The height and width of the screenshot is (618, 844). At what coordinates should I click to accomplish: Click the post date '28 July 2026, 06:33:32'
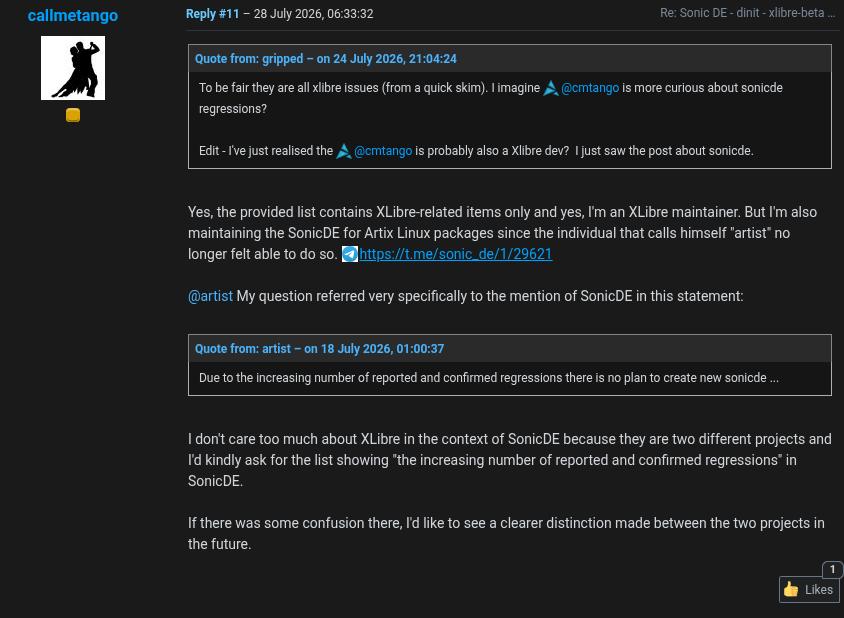tap(313, 13)
